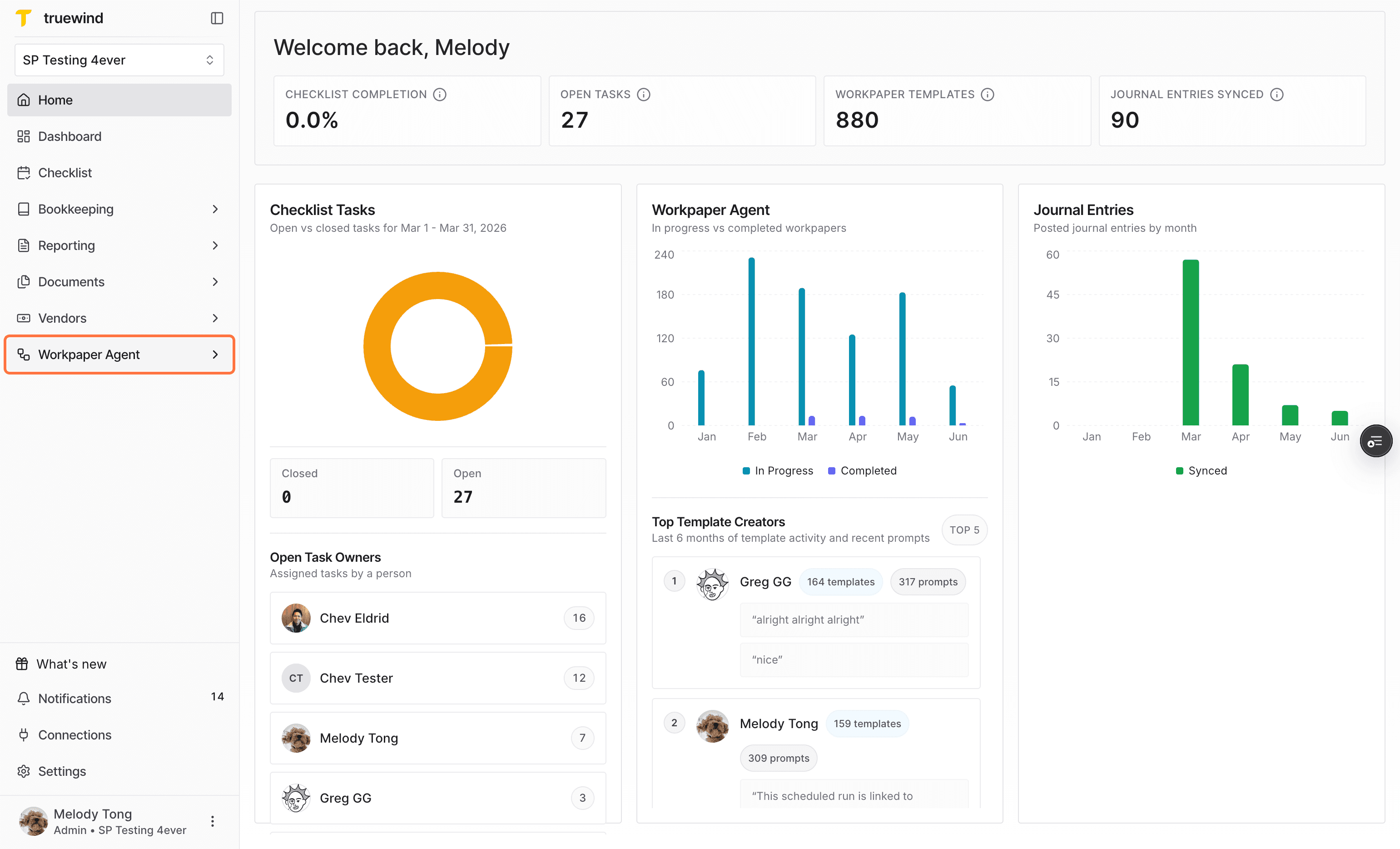This screenshot has width=1400, height=849.
Task: Click the Connections plug icon
Action: (23, 735)
